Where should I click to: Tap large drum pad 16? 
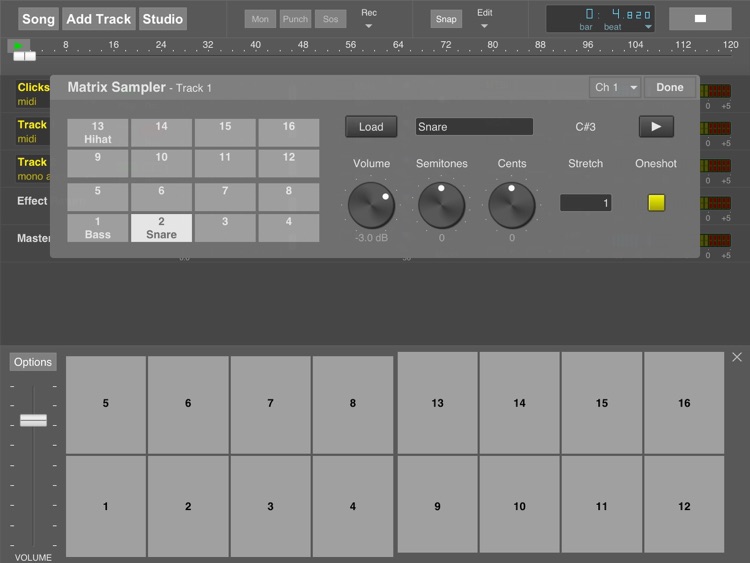684,403
